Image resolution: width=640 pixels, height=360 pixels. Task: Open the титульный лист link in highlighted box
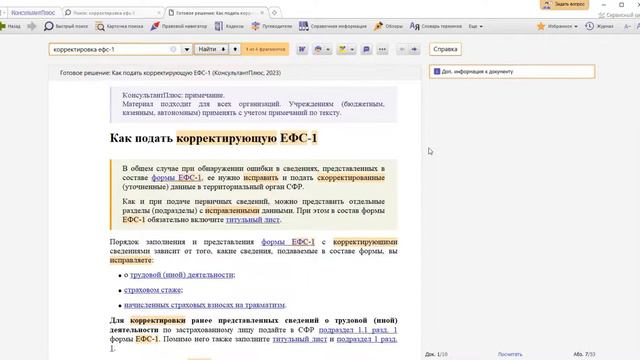coord(253,220)
